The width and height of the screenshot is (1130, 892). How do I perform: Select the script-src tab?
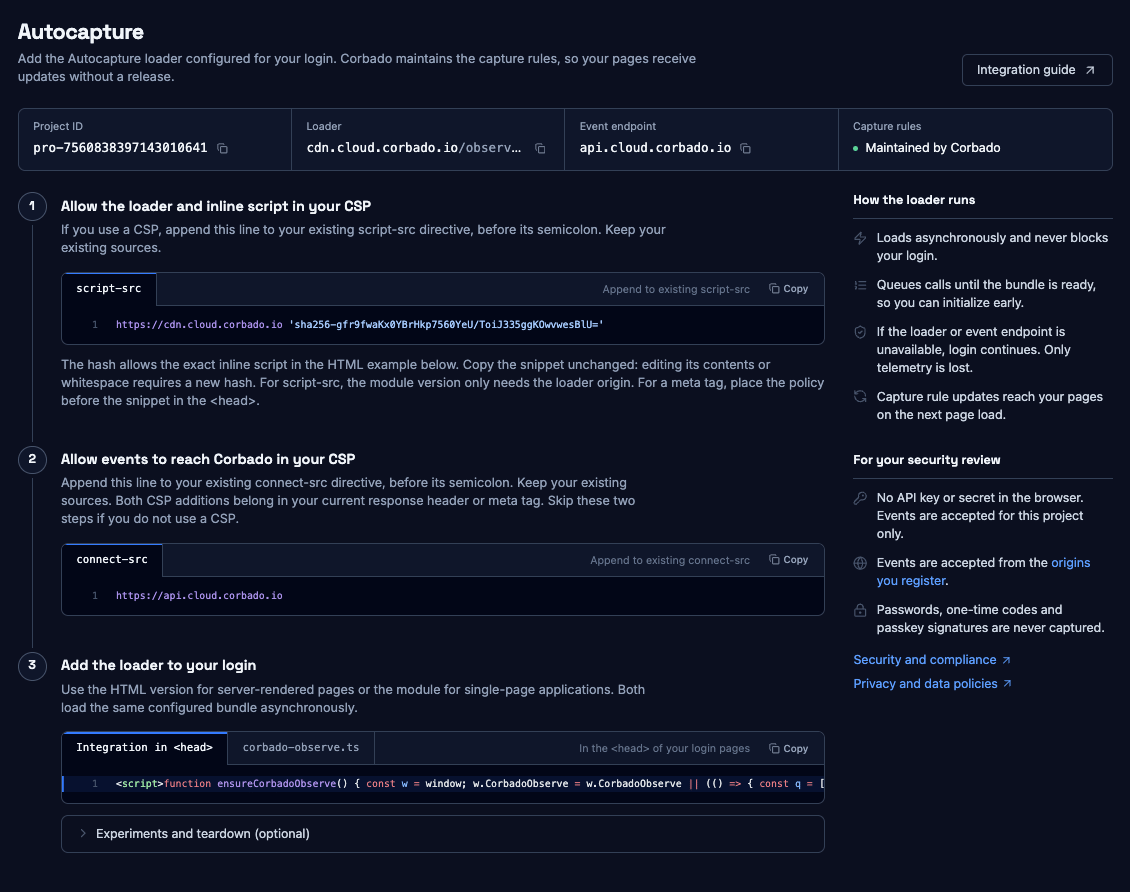point(109,289)
